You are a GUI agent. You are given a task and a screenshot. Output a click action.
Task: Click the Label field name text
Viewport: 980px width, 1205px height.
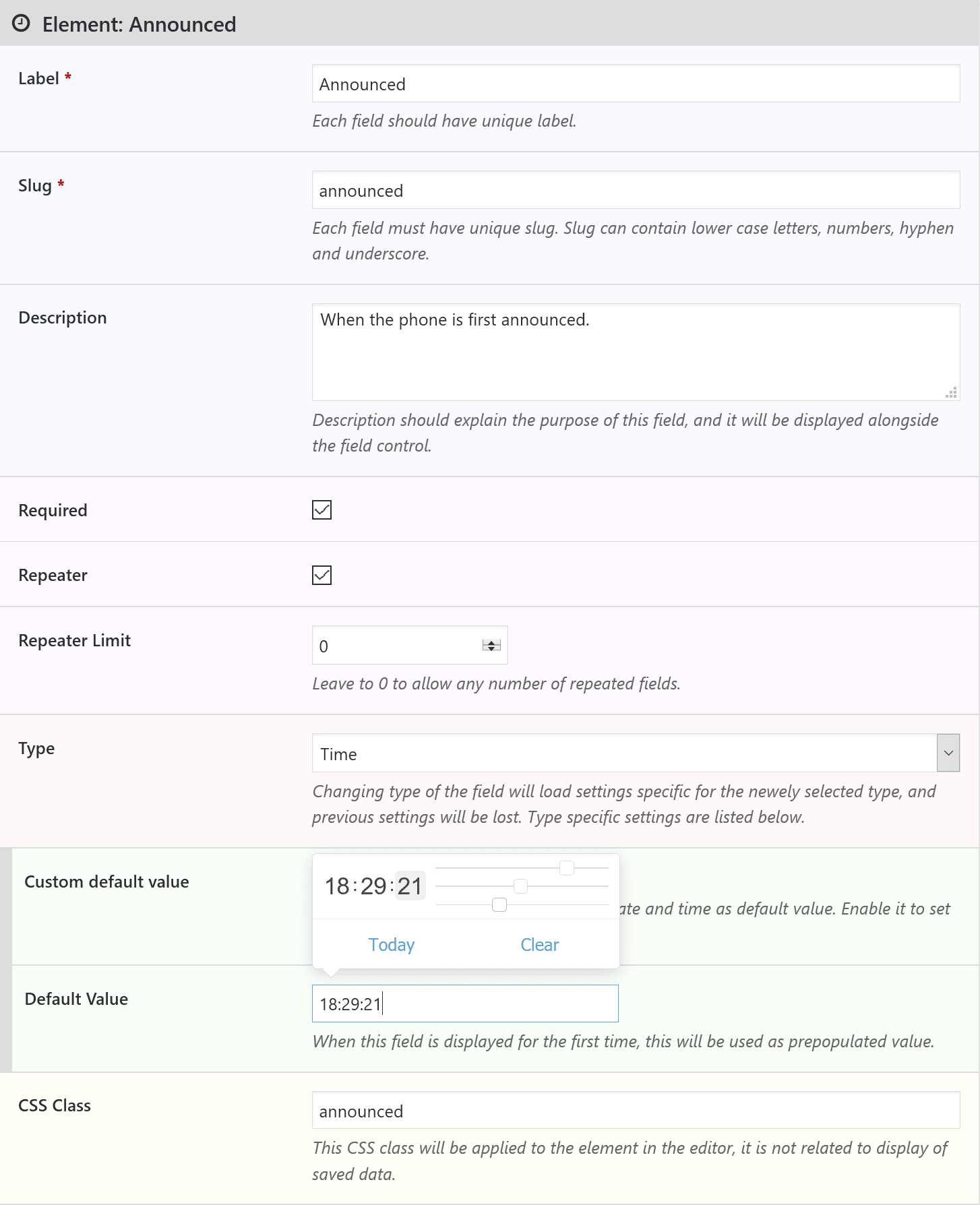click(x=38, y=78)
